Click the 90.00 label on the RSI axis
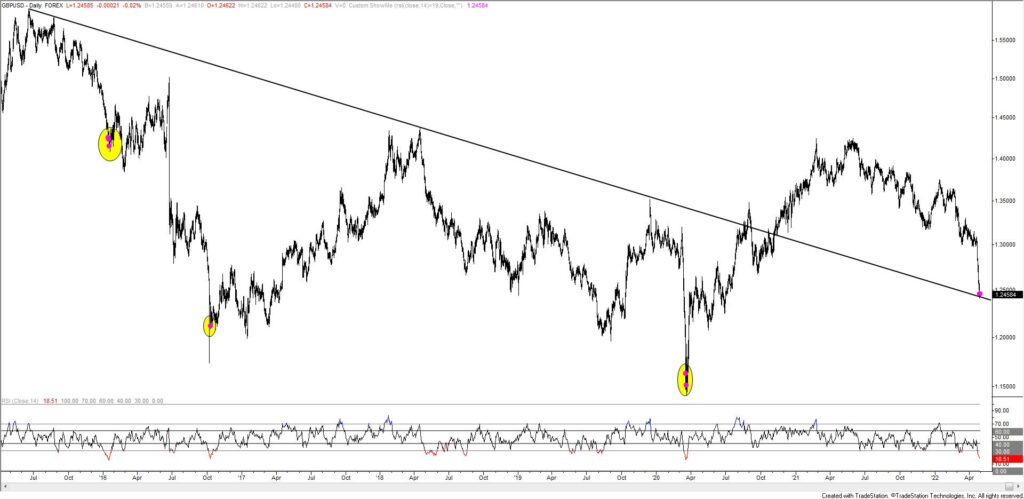Image resolution: width=1024 pixels, height=499 pixels. (1002, 411)
